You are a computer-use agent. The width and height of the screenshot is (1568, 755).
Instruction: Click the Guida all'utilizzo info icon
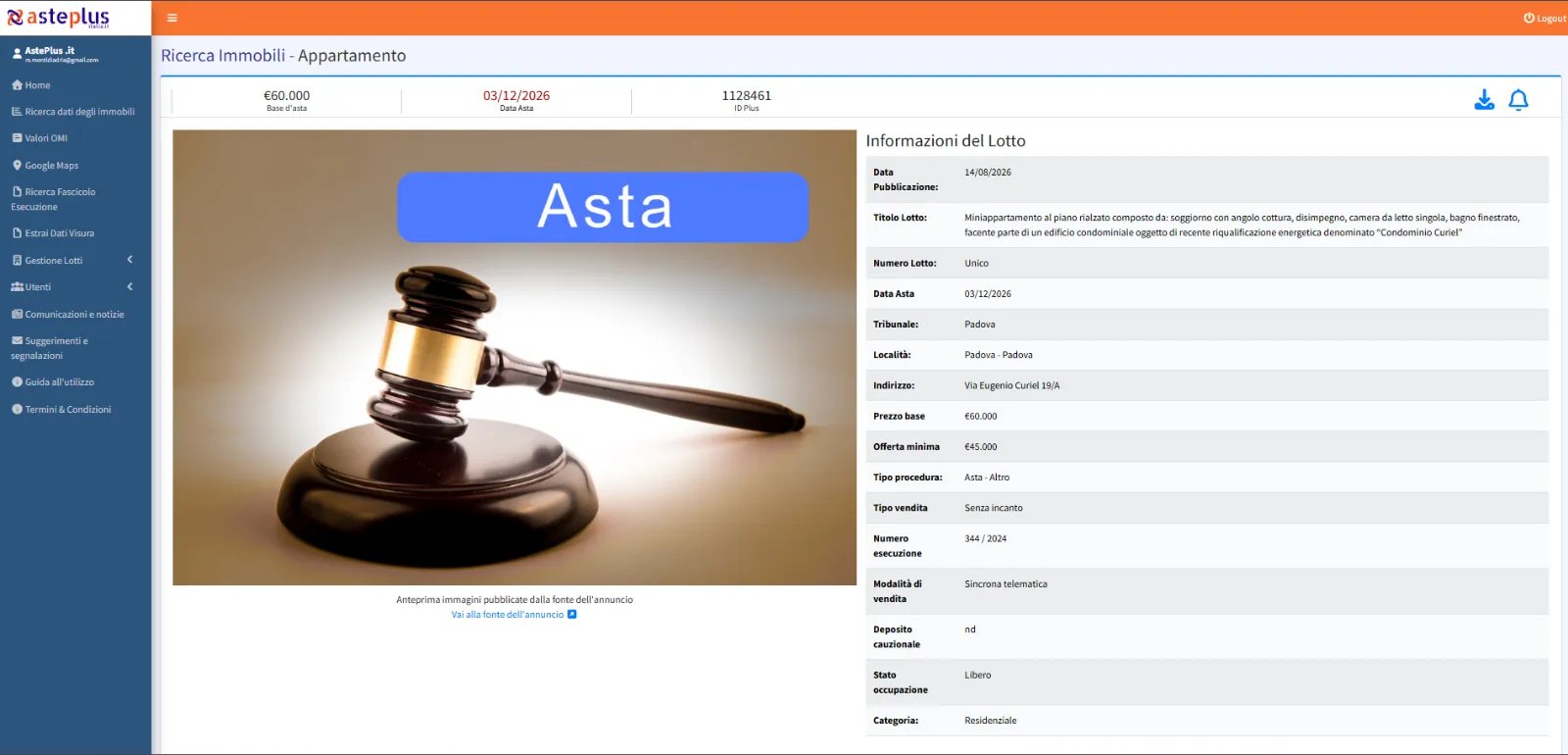coord(17,382)
